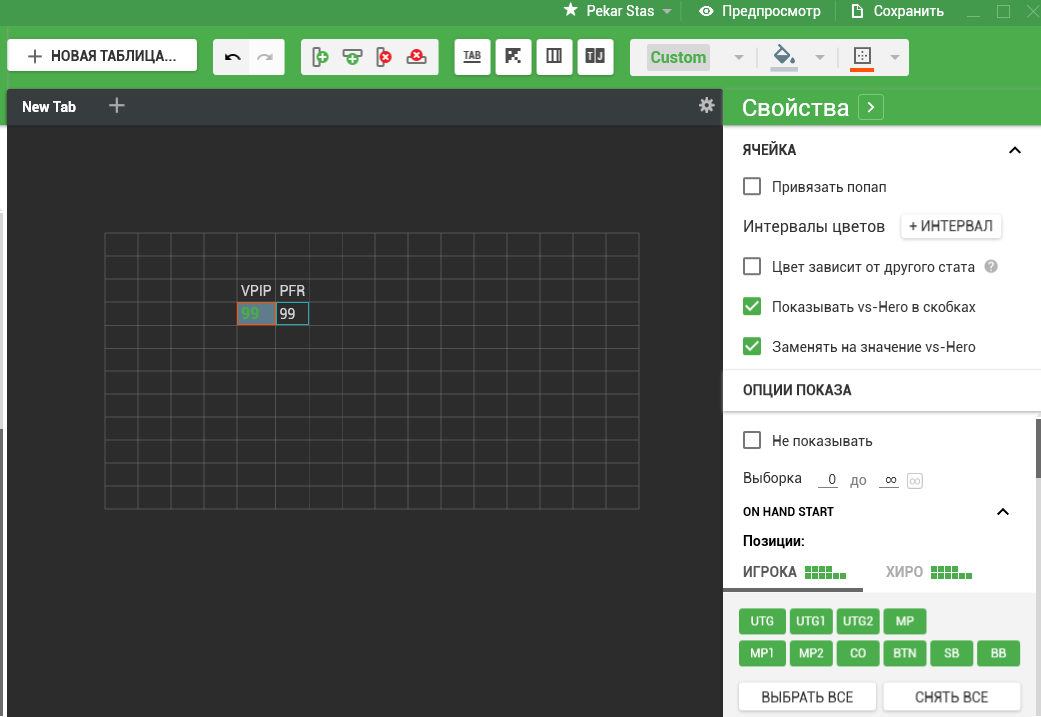Click the border color swatch
This screenshot has height=717, width=1041.
tap(861, 57)
